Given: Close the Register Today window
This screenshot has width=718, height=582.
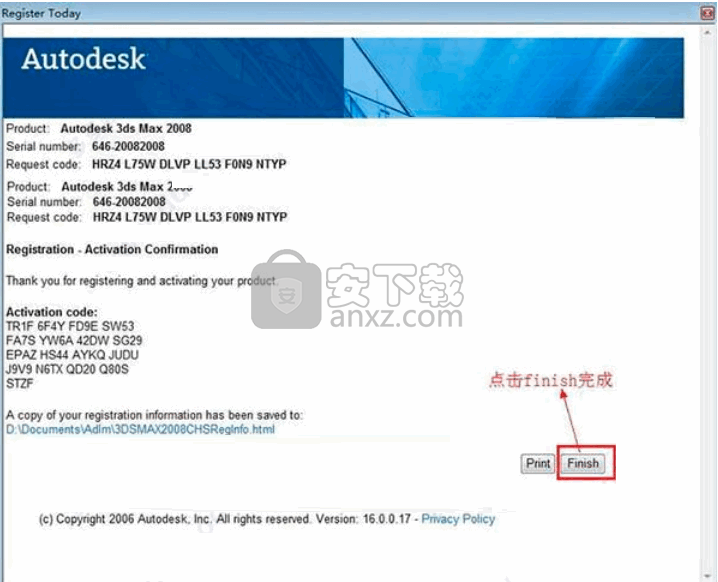Looking at the screenshot, I should pos(707,13).
